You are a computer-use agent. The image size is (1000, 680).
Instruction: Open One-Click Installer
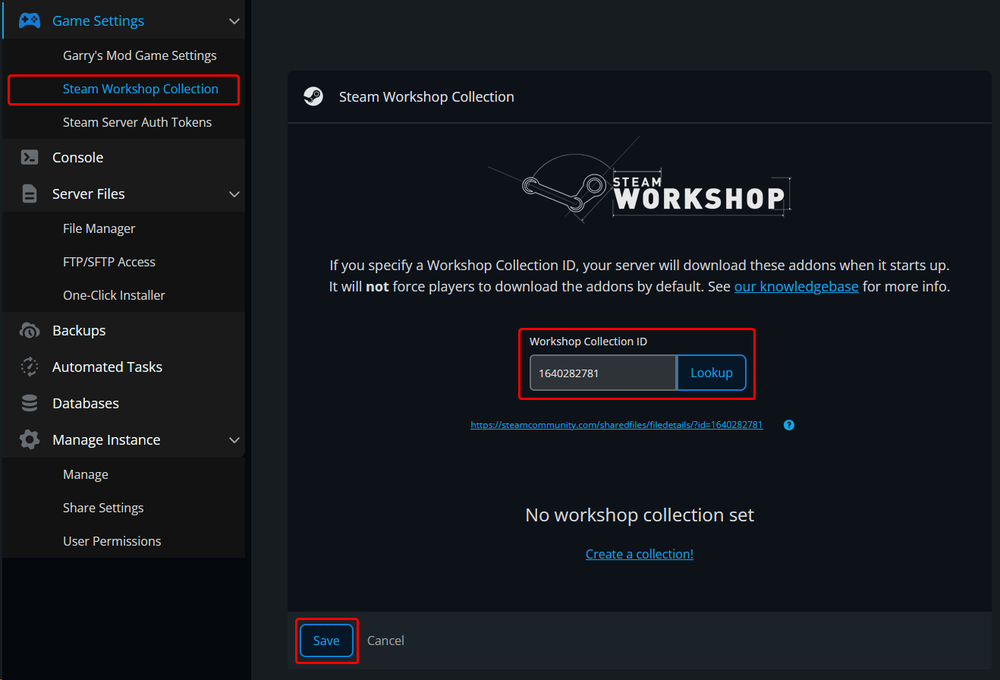pyautogui.click(x=114, y=295)
